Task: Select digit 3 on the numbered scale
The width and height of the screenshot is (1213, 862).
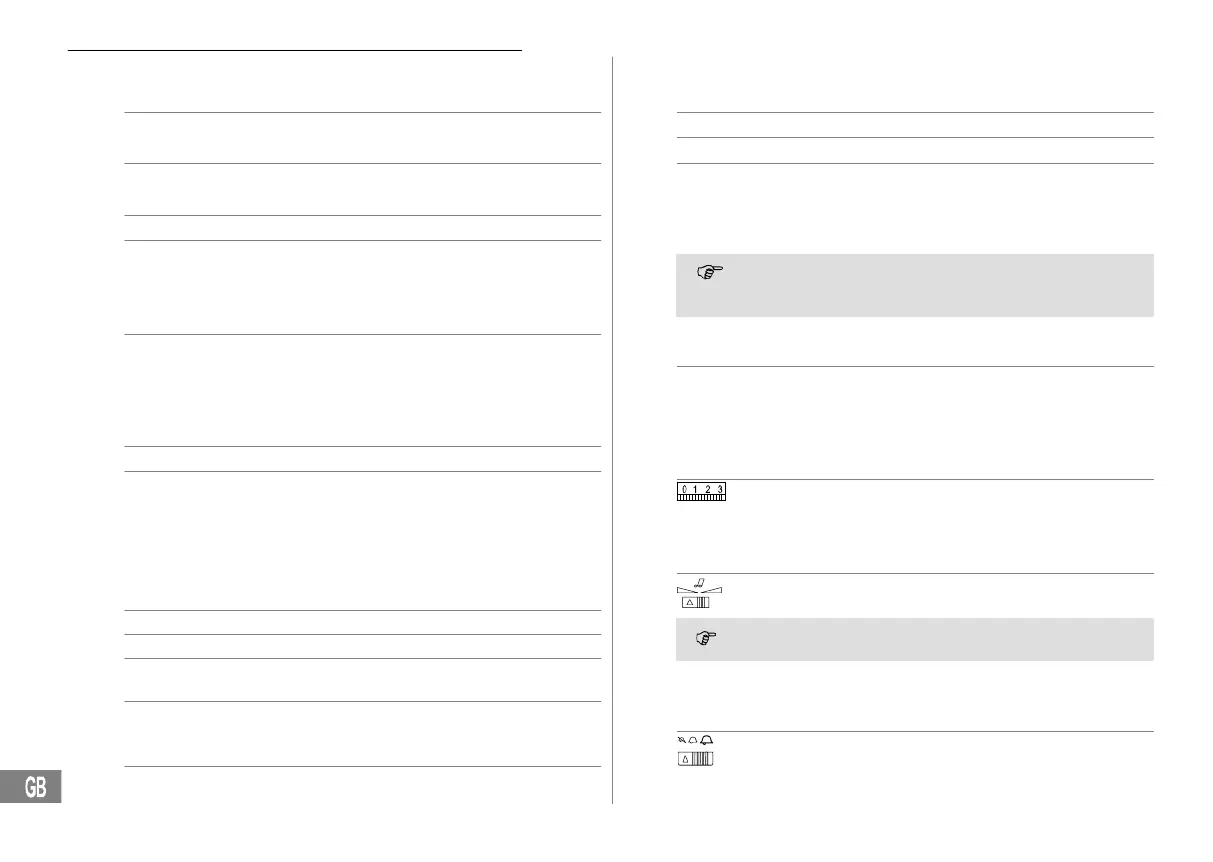Action: pyautogui.click(x=720, y=488)
